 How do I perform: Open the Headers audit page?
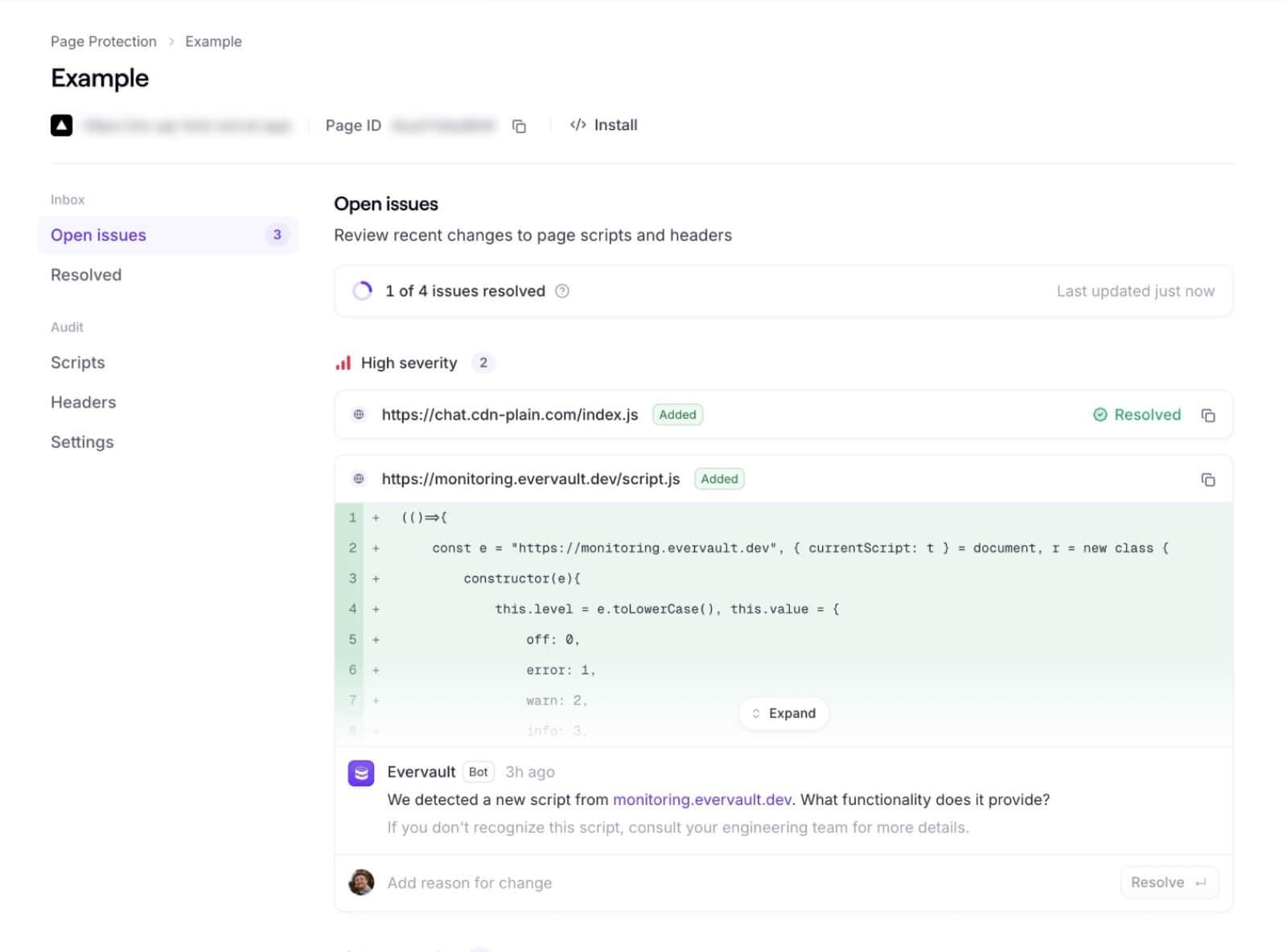(84, 402)
